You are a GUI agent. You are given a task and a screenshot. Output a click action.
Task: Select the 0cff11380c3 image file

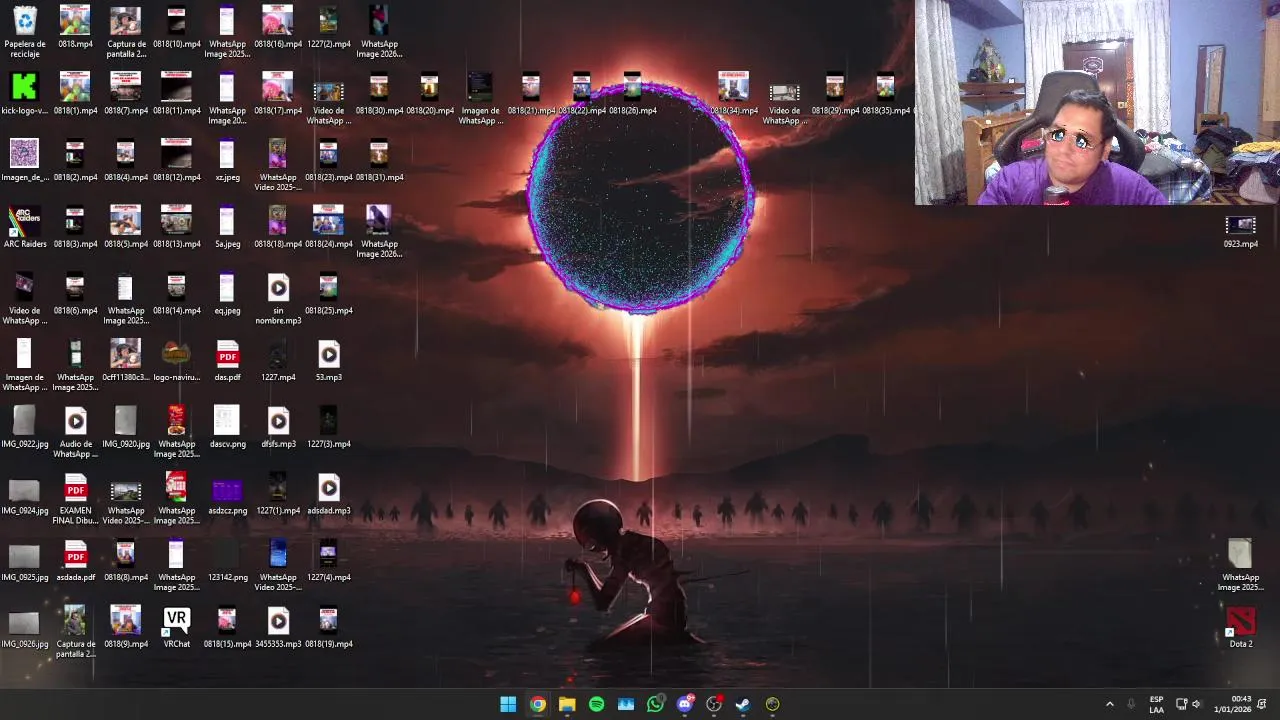point(125,360)
